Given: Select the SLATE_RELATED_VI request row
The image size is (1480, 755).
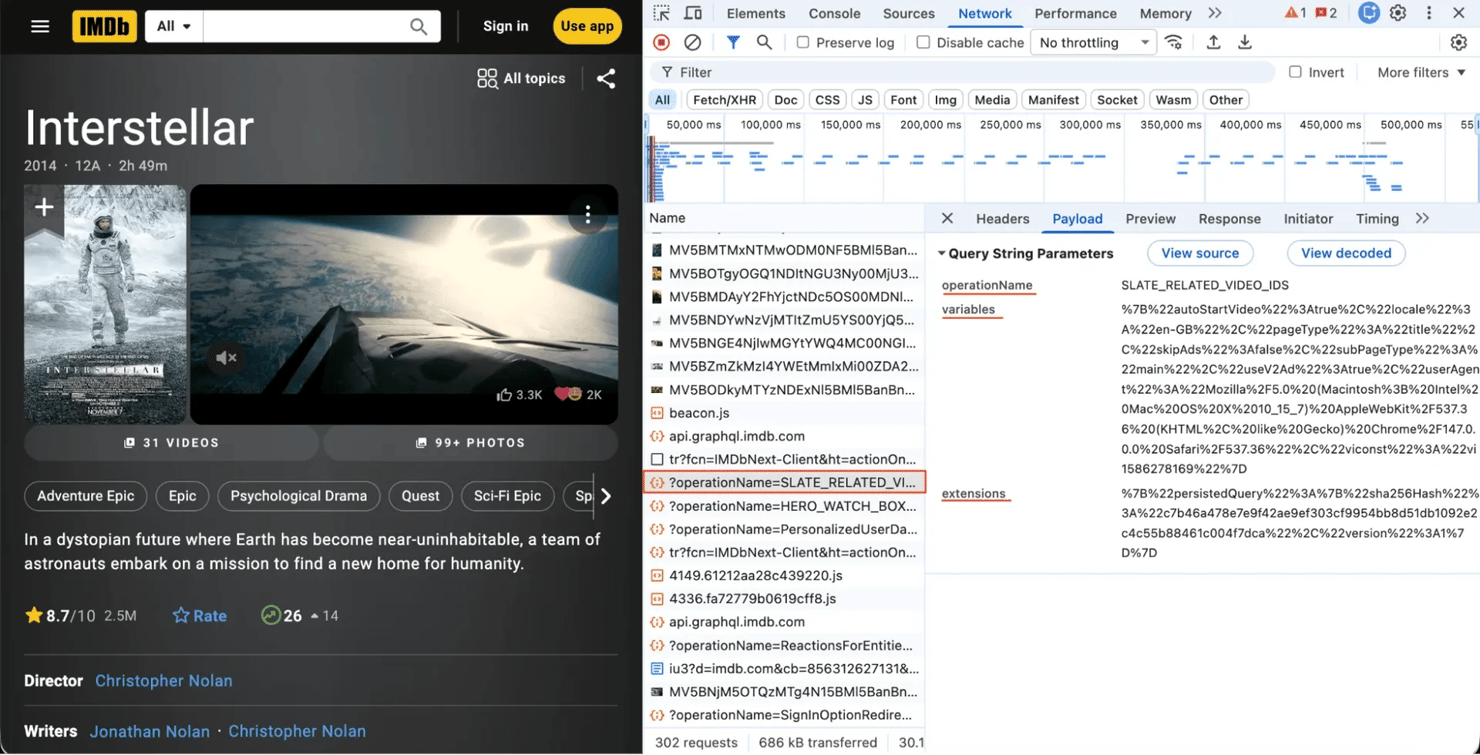Looking at the screenshot, I should 785,482.
